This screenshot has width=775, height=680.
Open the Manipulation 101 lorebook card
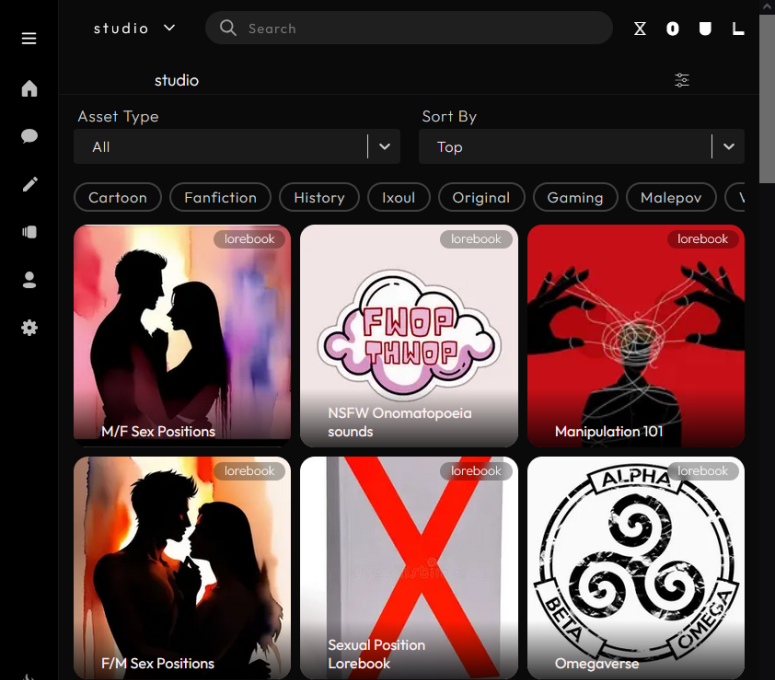(x=636, y=336)
